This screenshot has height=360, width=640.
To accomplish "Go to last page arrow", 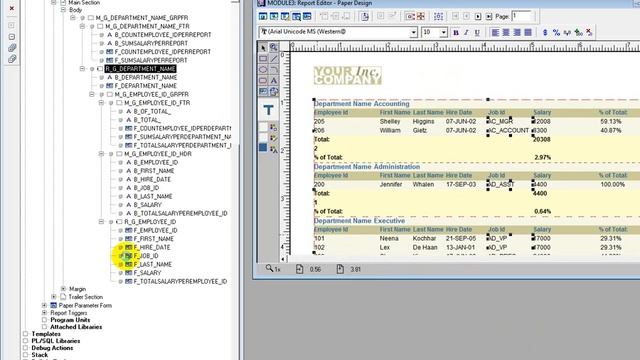I will [489, 17].
